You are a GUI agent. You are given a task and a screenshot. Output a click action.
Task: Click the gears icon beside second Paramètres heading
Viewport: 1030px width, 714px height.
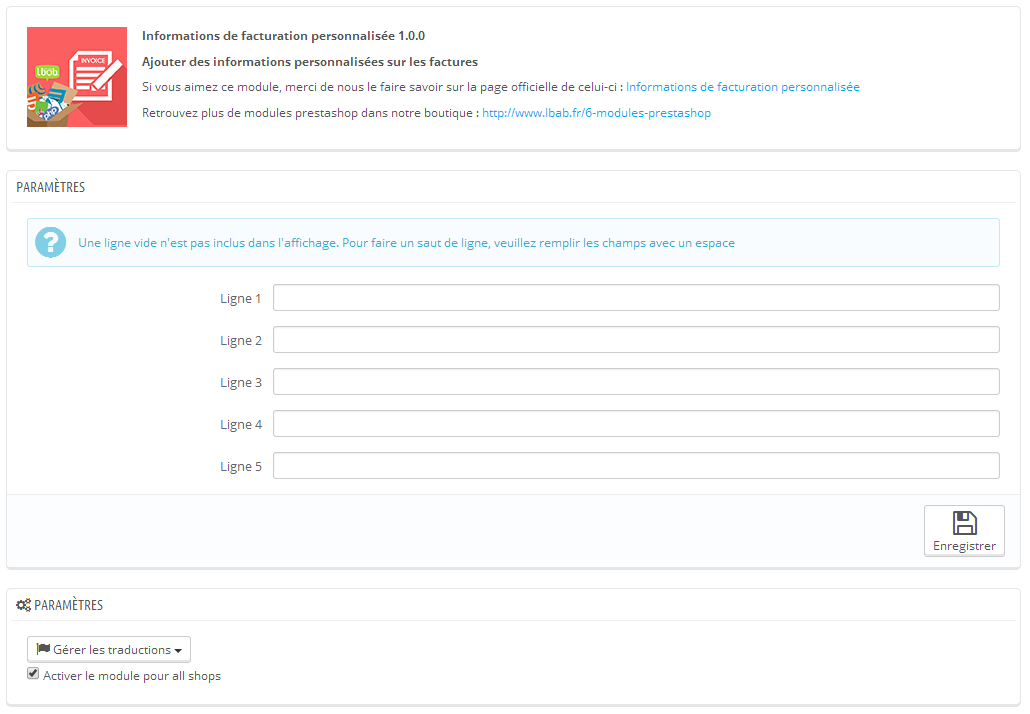tap(24, 605)
